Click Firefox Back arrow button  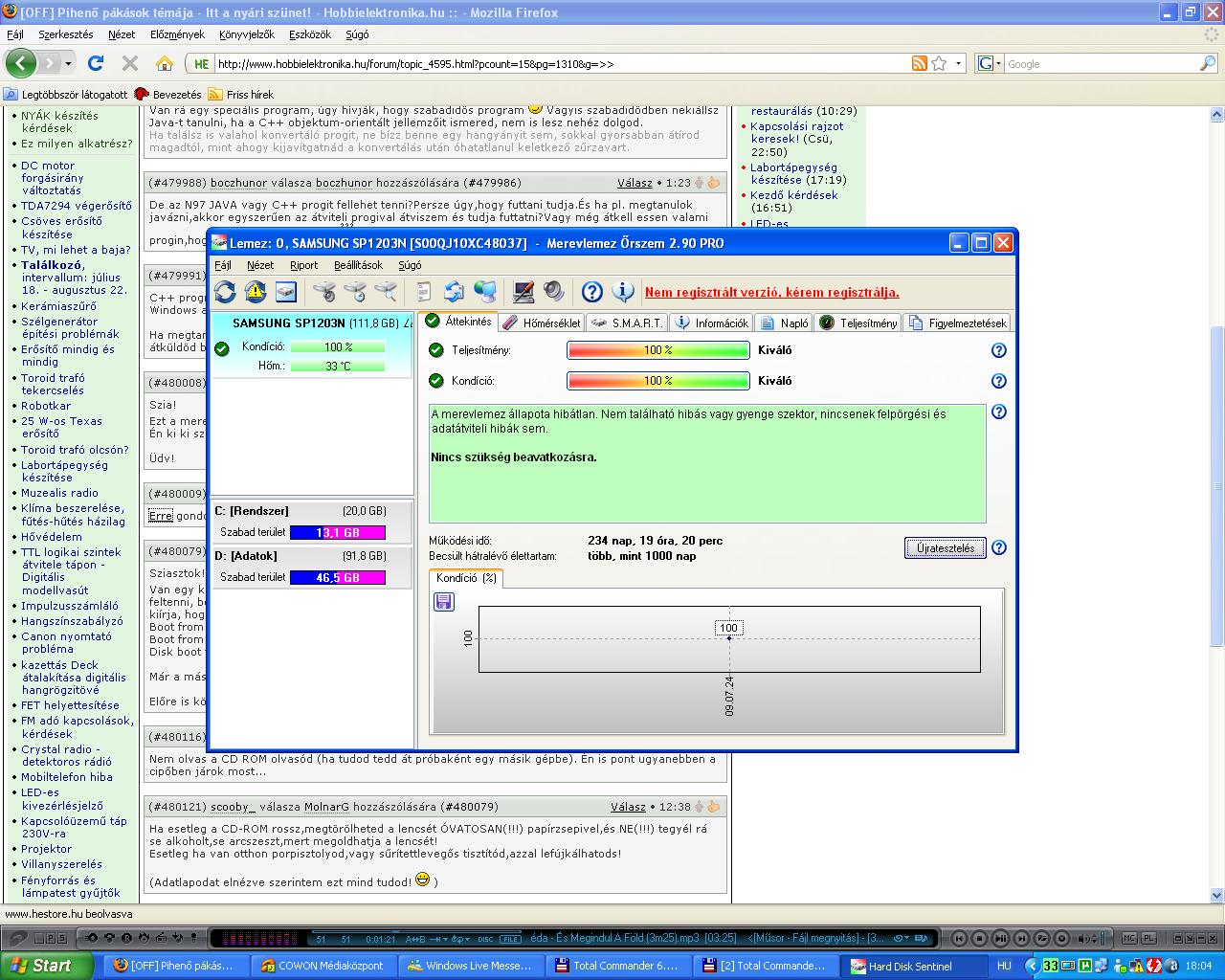[x=21, y=63]
